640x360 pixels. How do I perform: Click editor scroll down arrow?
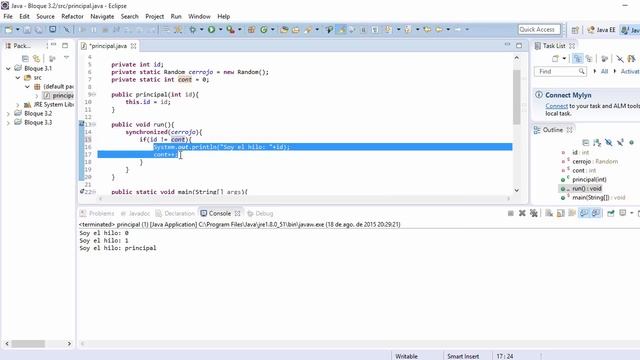pos(517,190)
